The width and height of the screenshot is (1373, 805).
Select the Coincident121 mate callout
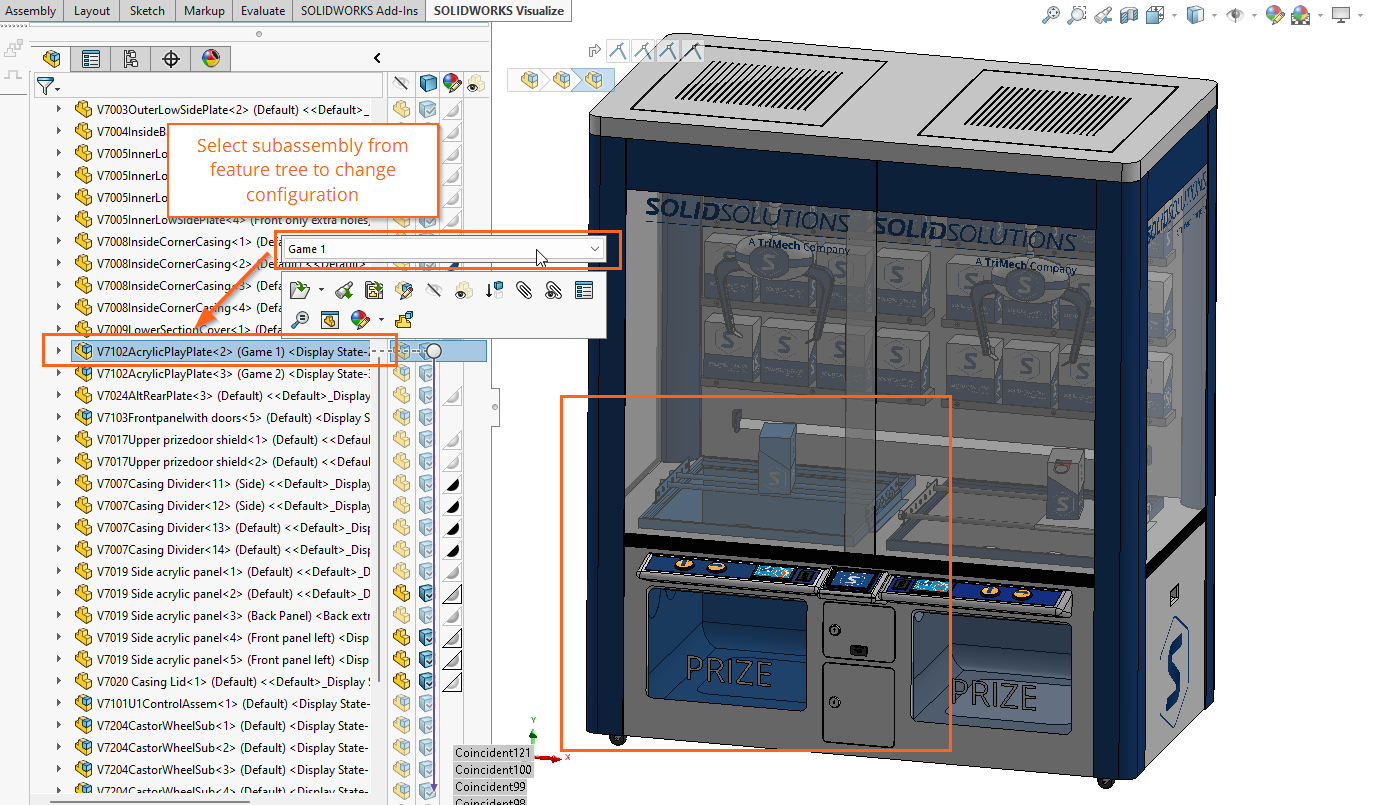(493, 752)
